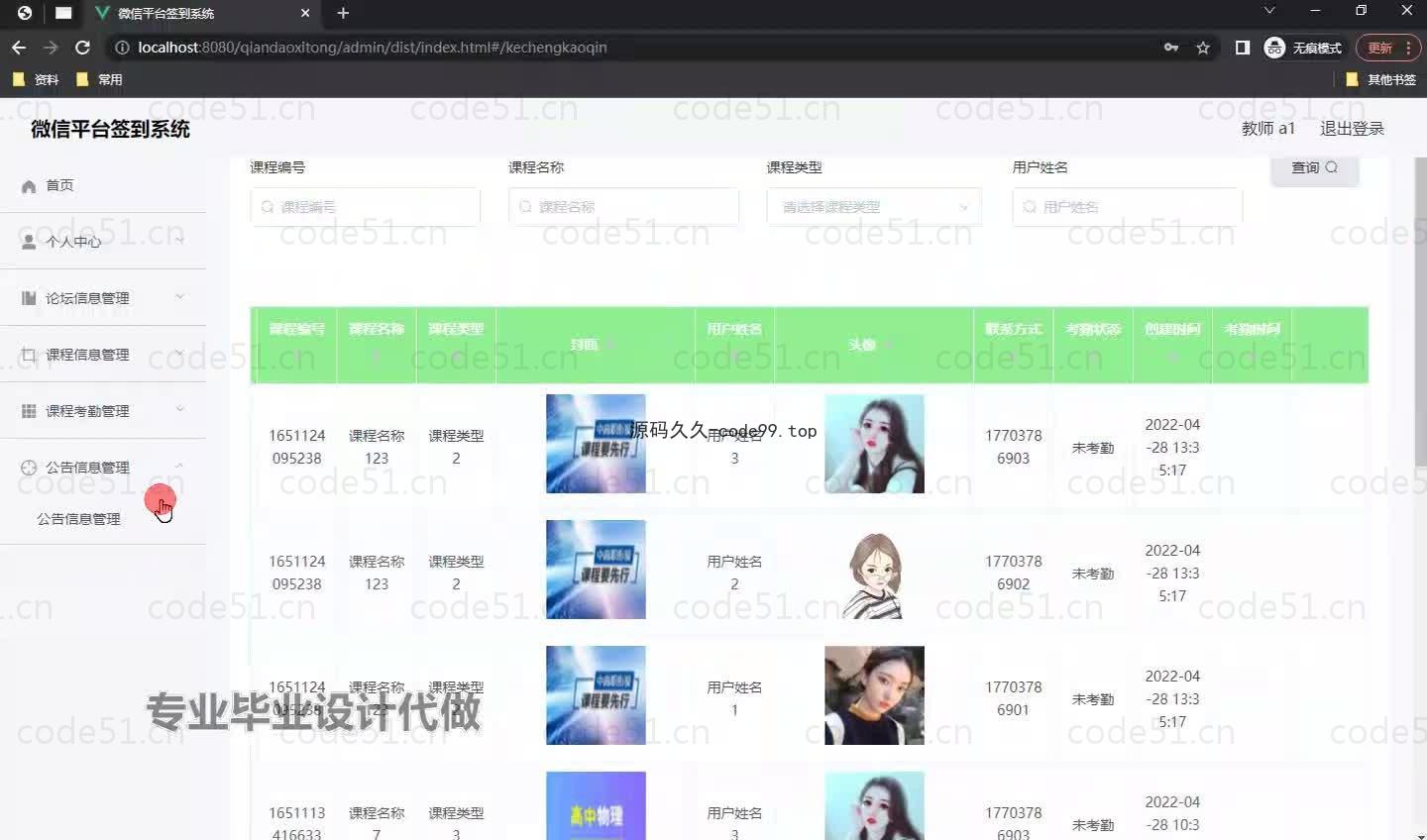The height and width of the screenshot is (840, 1427).
Task: Click the 课程考勤管理 chevron arrow
Action: (179, 409)
